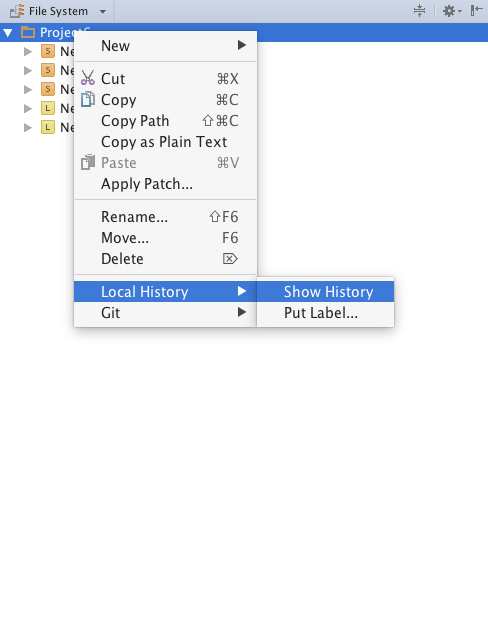The image size is (488, 618).
Task: Click Show History in submenu
Action: 326,292
